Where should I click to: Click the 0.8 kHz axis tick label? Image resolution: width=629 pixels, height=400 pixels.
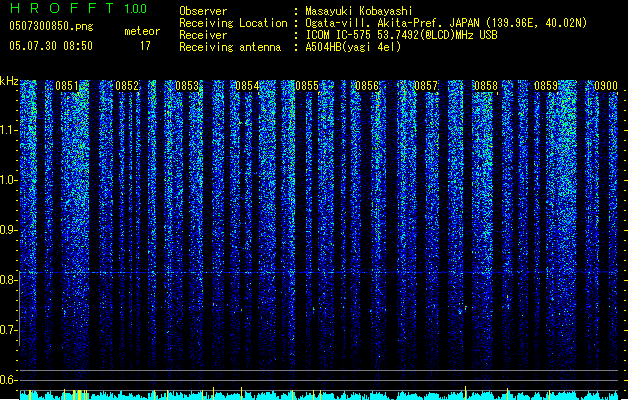[8, 280]
